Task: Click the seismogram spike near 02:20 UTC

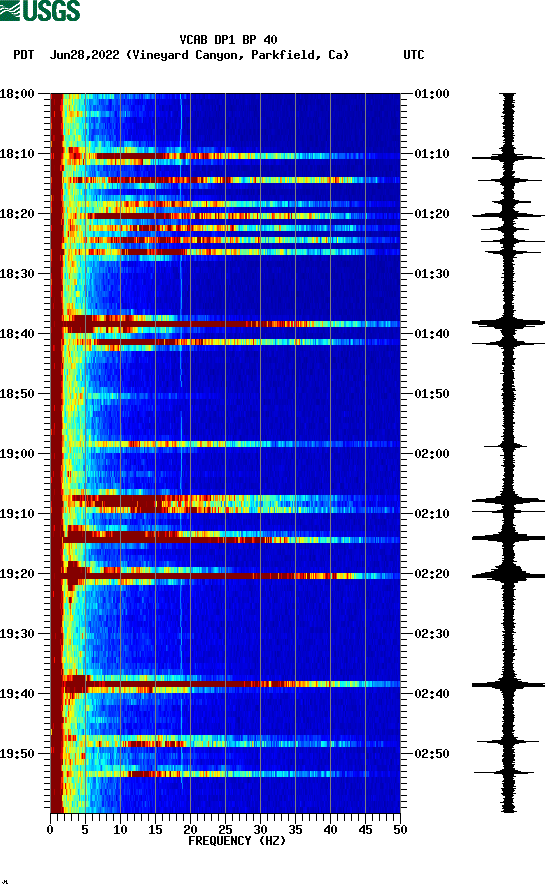Action: click(x=508, y=576)
